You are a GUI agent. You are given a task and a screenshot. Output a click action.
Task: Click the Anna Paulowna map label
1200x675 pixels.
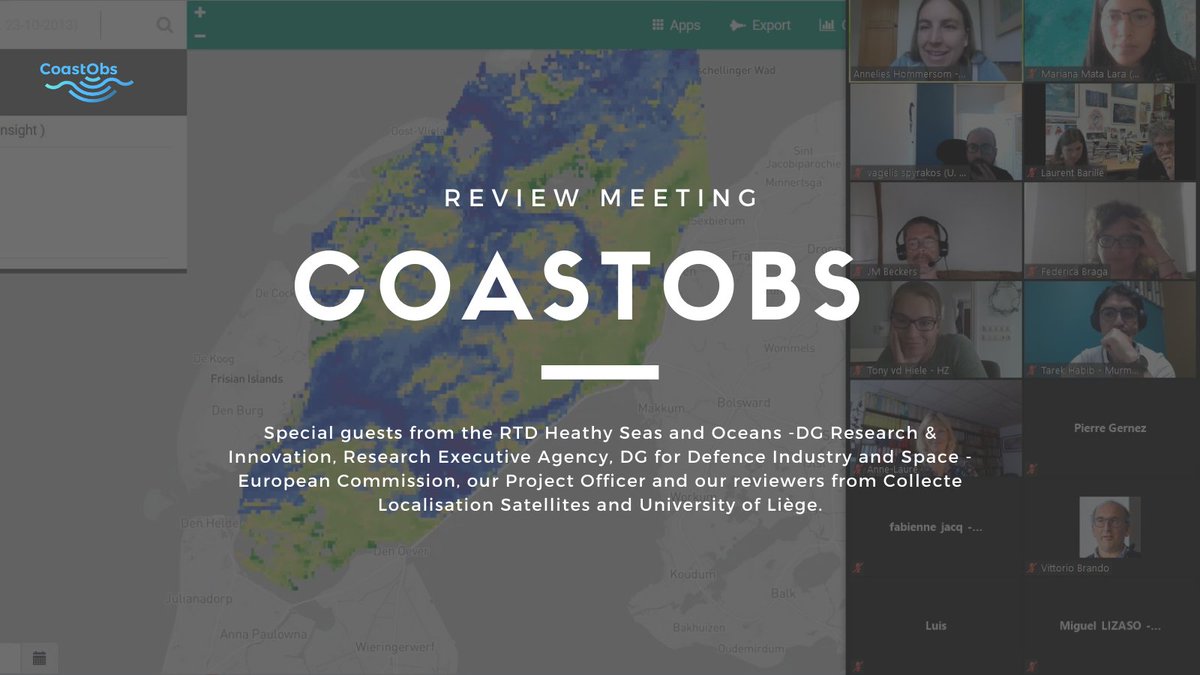[x=264, y=634]
